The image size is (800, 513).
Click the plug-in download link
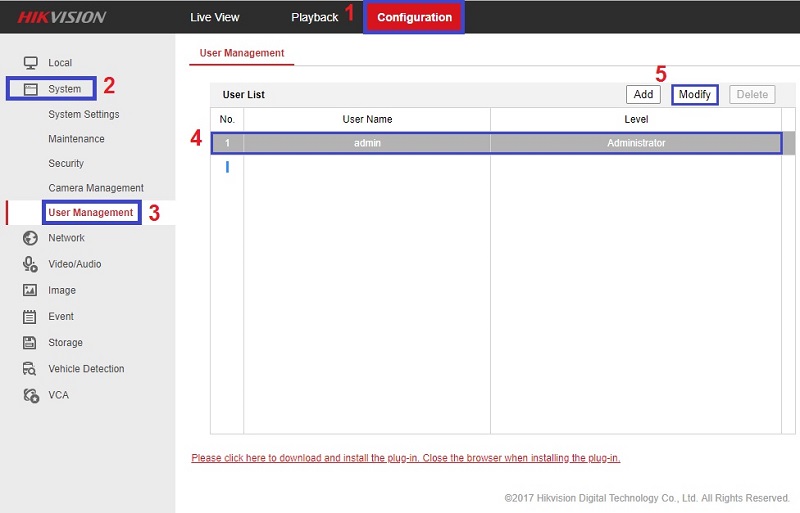(x=405, y=458)
